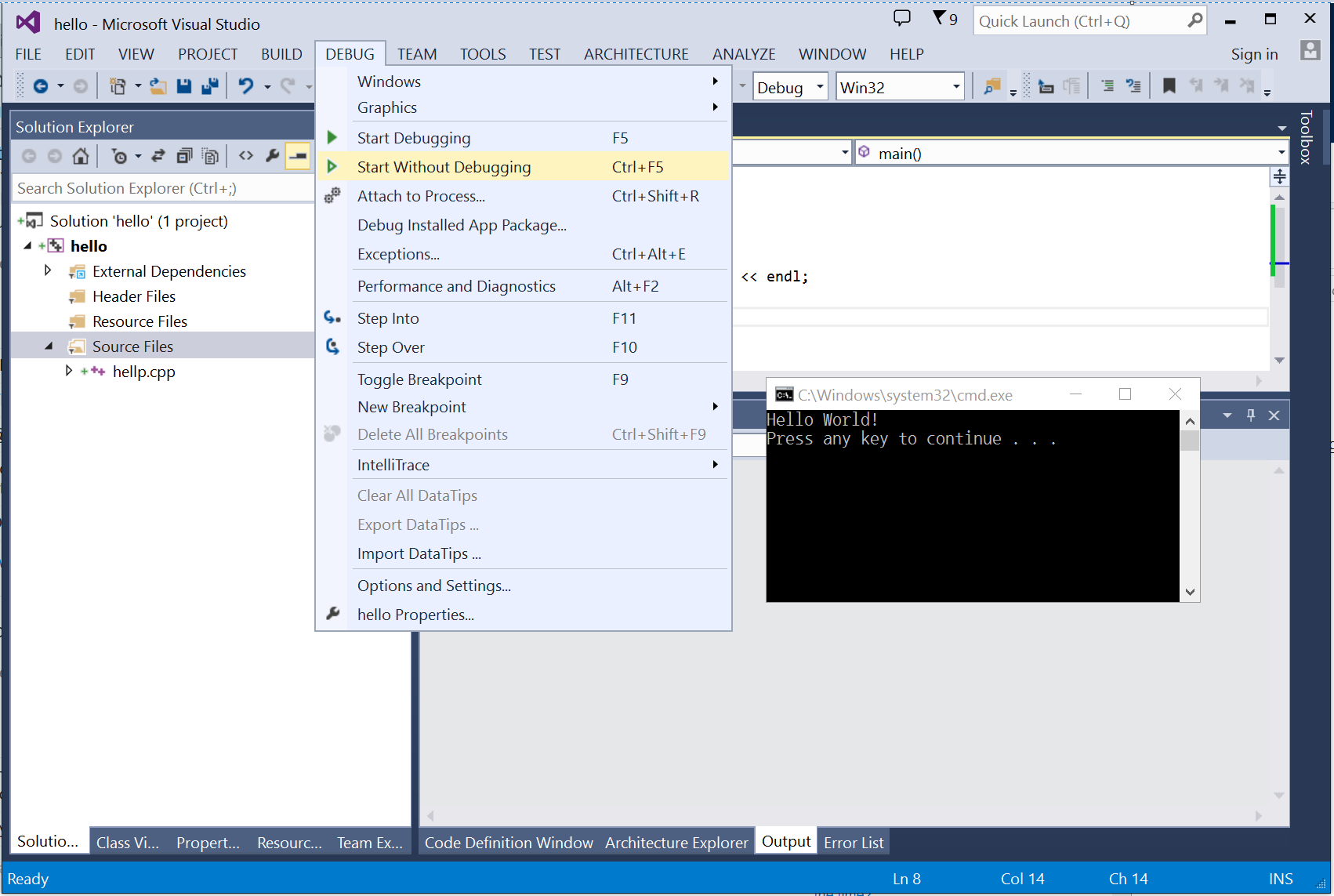Screen dimensions: 1334x896
Task: Select the Header Files folder
Action: [x=134, y=296]
